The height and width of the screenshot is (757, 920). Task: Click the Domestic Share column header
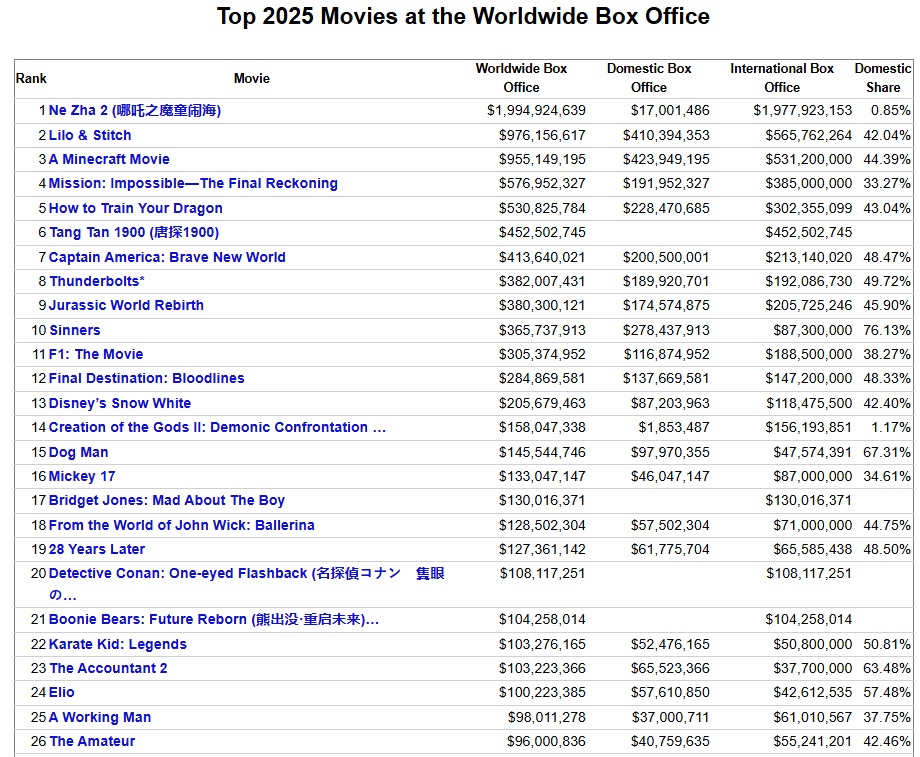tap(882, 77)
